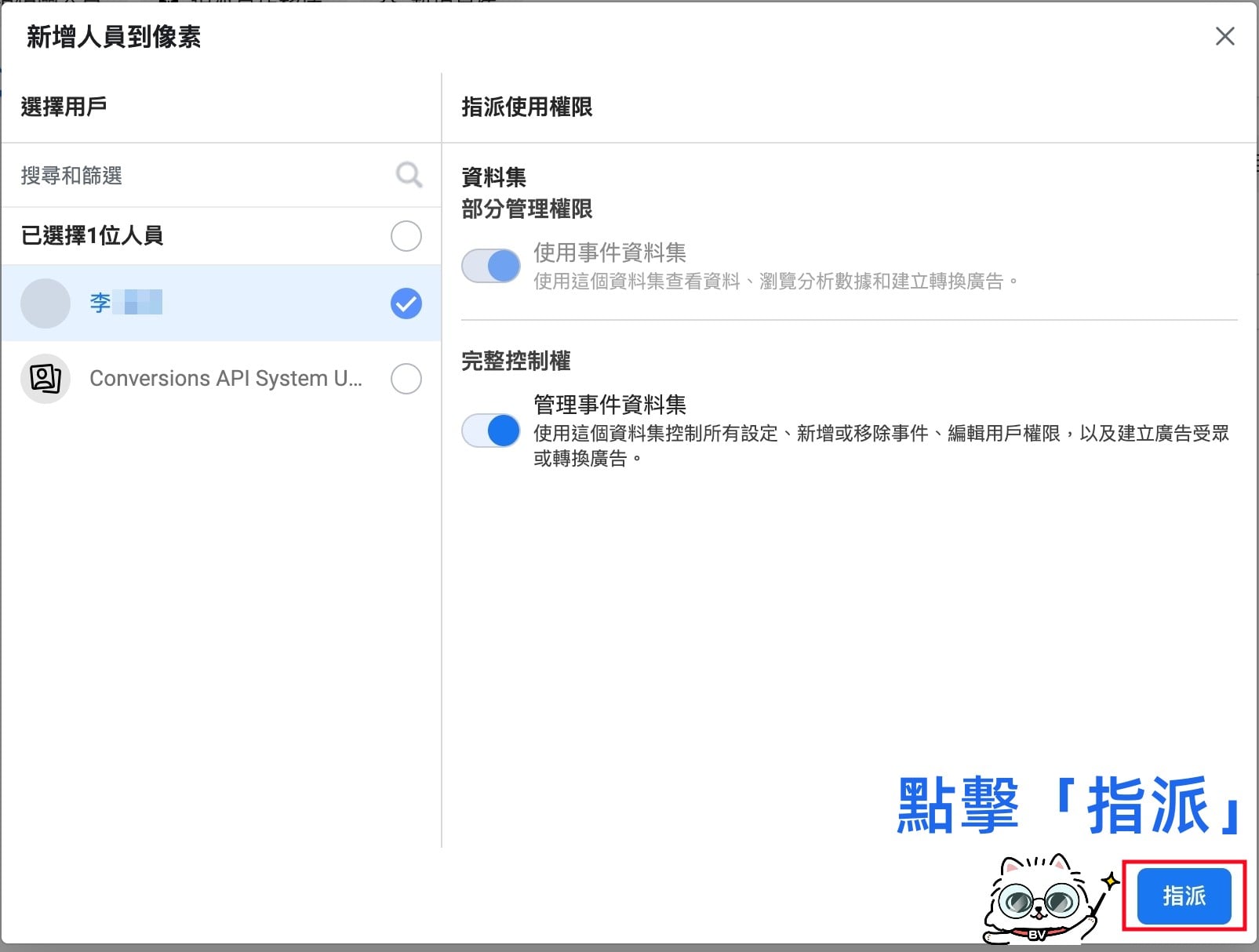This screenshot has width=1259, height=952.
Task: Click the description starting 使用這個資料集控制所有設定
Action: click(881, 445)
